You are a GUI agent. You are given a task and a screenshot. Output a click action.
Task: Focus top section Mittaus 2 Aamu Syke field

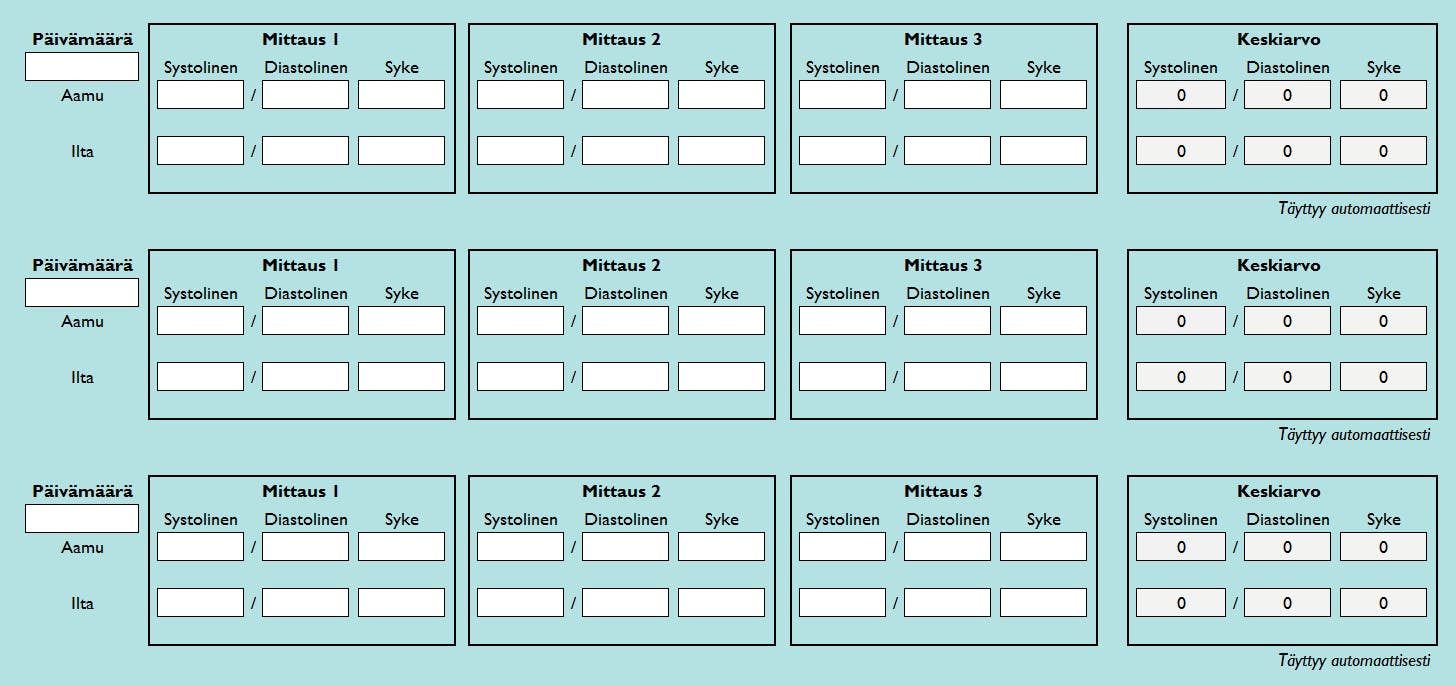[721, 95]
